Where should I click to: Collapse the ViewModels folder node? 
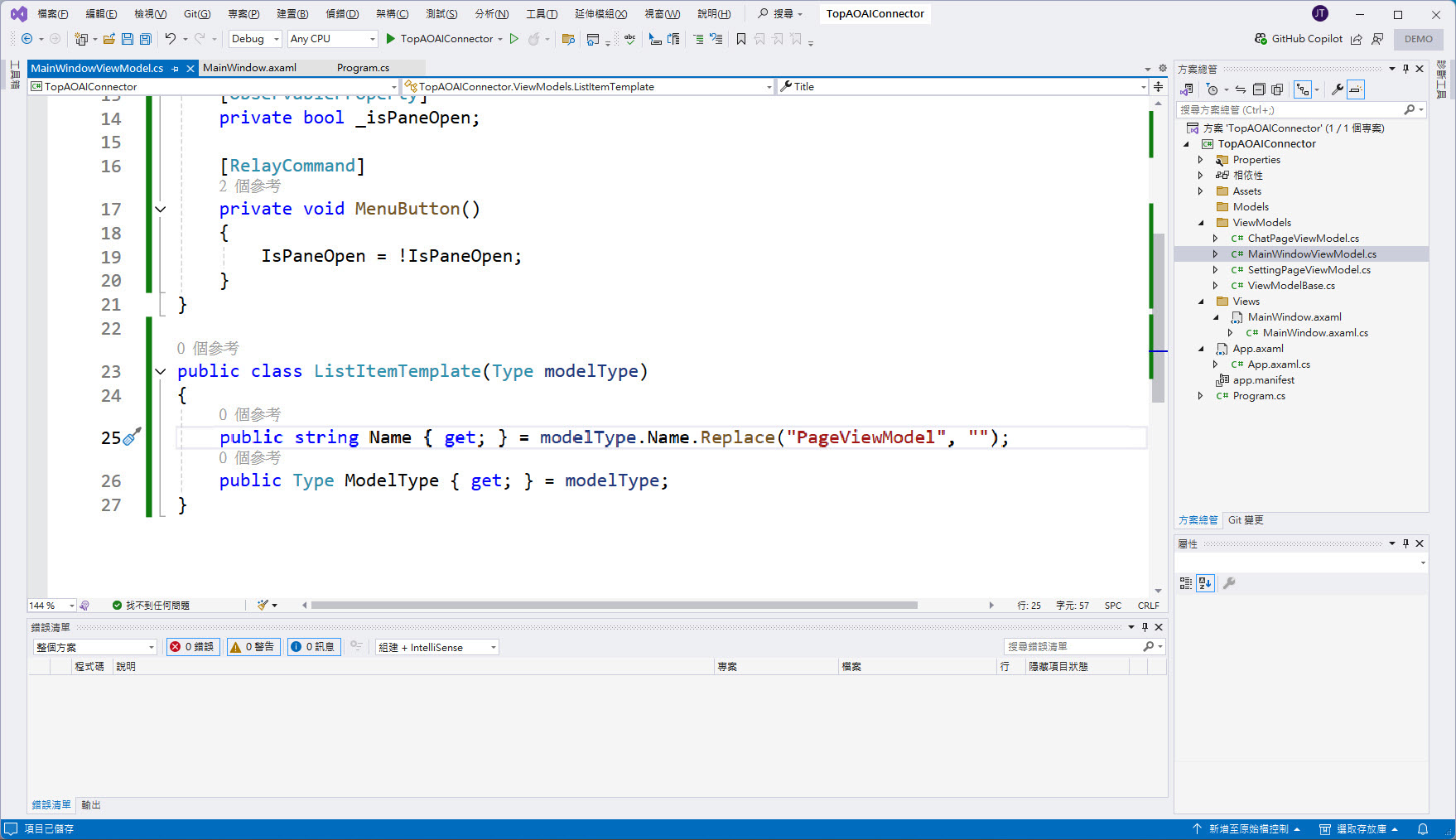pyautogui.click(x=1200, y=223)
